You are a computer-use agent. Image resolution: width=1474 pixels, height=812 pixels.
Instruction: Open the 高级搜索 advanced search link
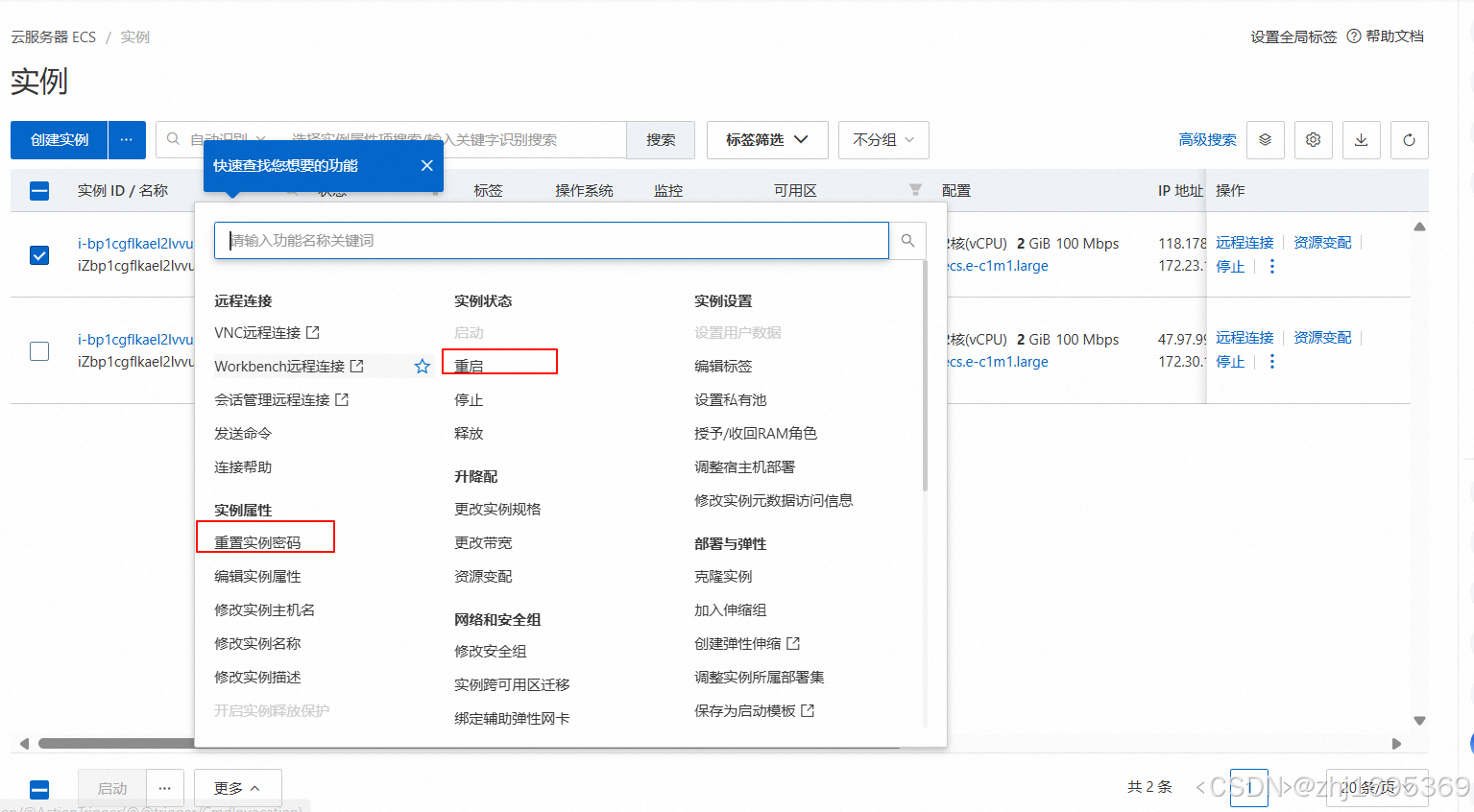click(1207, 140)
